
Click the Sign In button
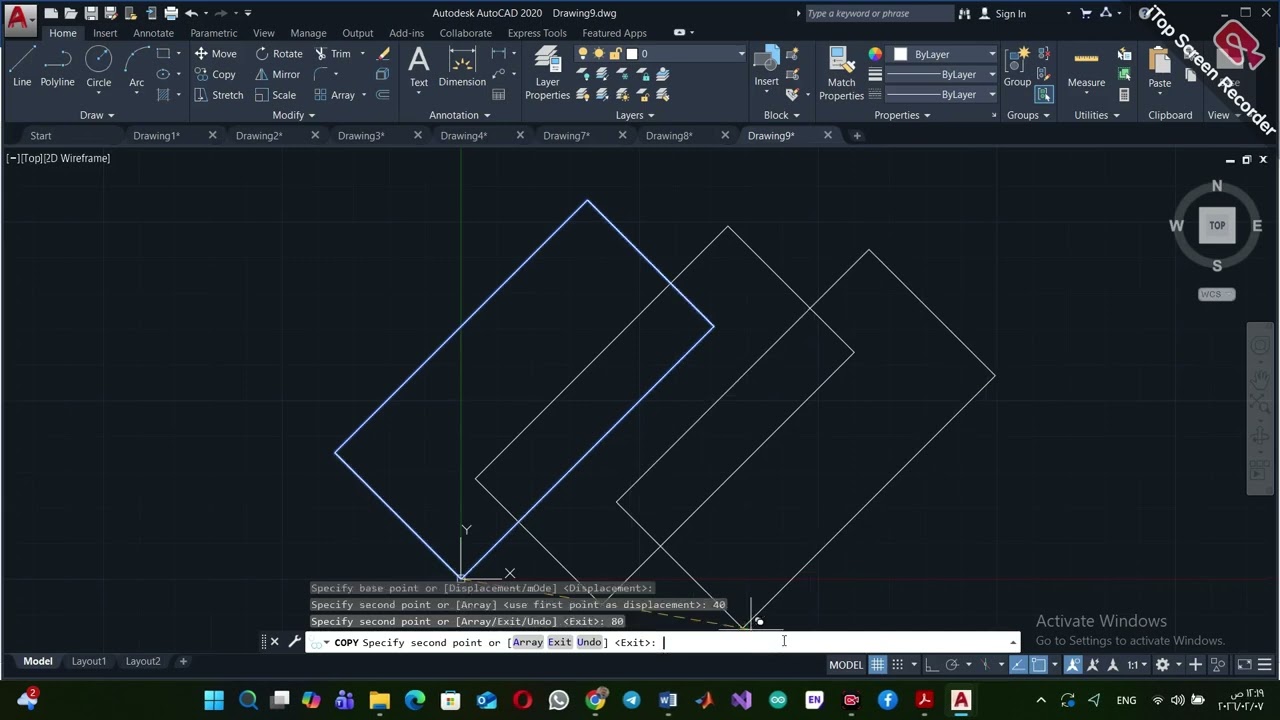pyautogui.click(x=1010, y=14)
